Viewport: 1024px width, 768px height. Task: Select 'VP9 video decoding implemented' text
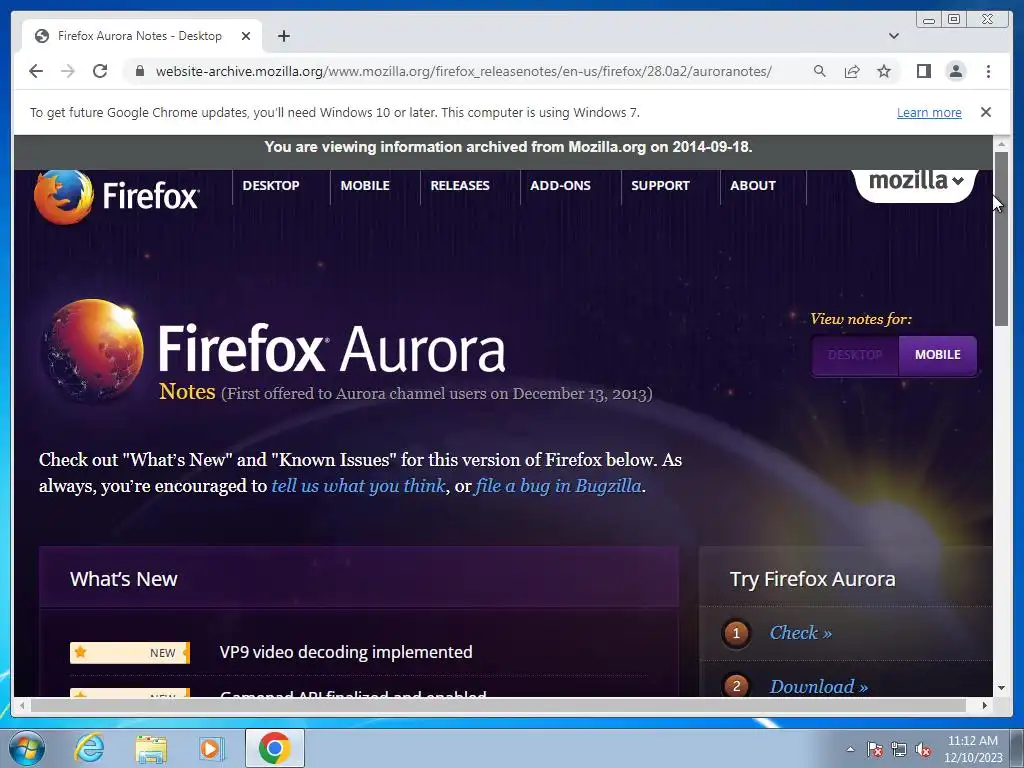pos(346,652)
